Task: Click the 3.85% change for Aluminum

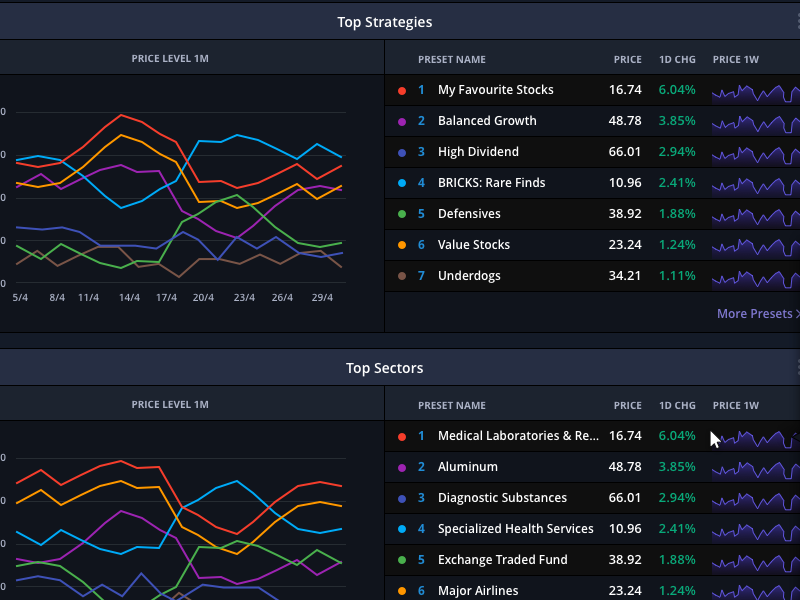Action: pos(677,467)
